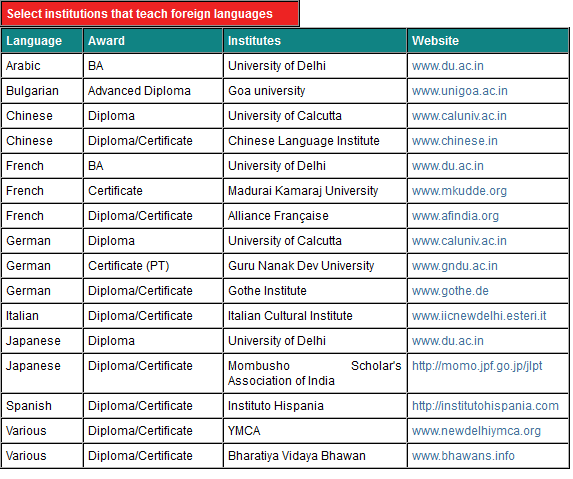Visit the www.newdelhiymca.org link

coord(476,431)
